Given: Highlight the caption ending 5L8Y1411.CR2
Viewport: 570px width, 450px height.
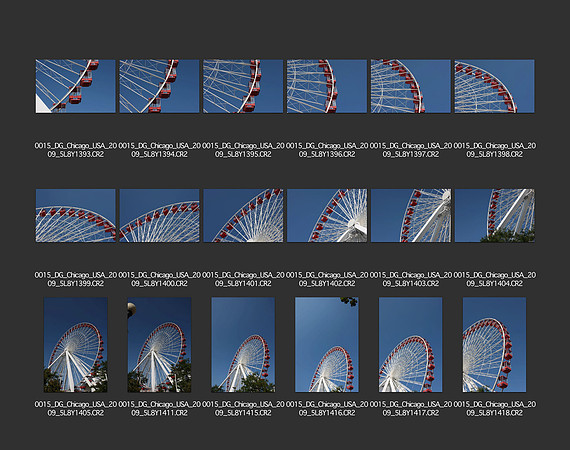Looking at the screenshot, I should pos(159,408).
